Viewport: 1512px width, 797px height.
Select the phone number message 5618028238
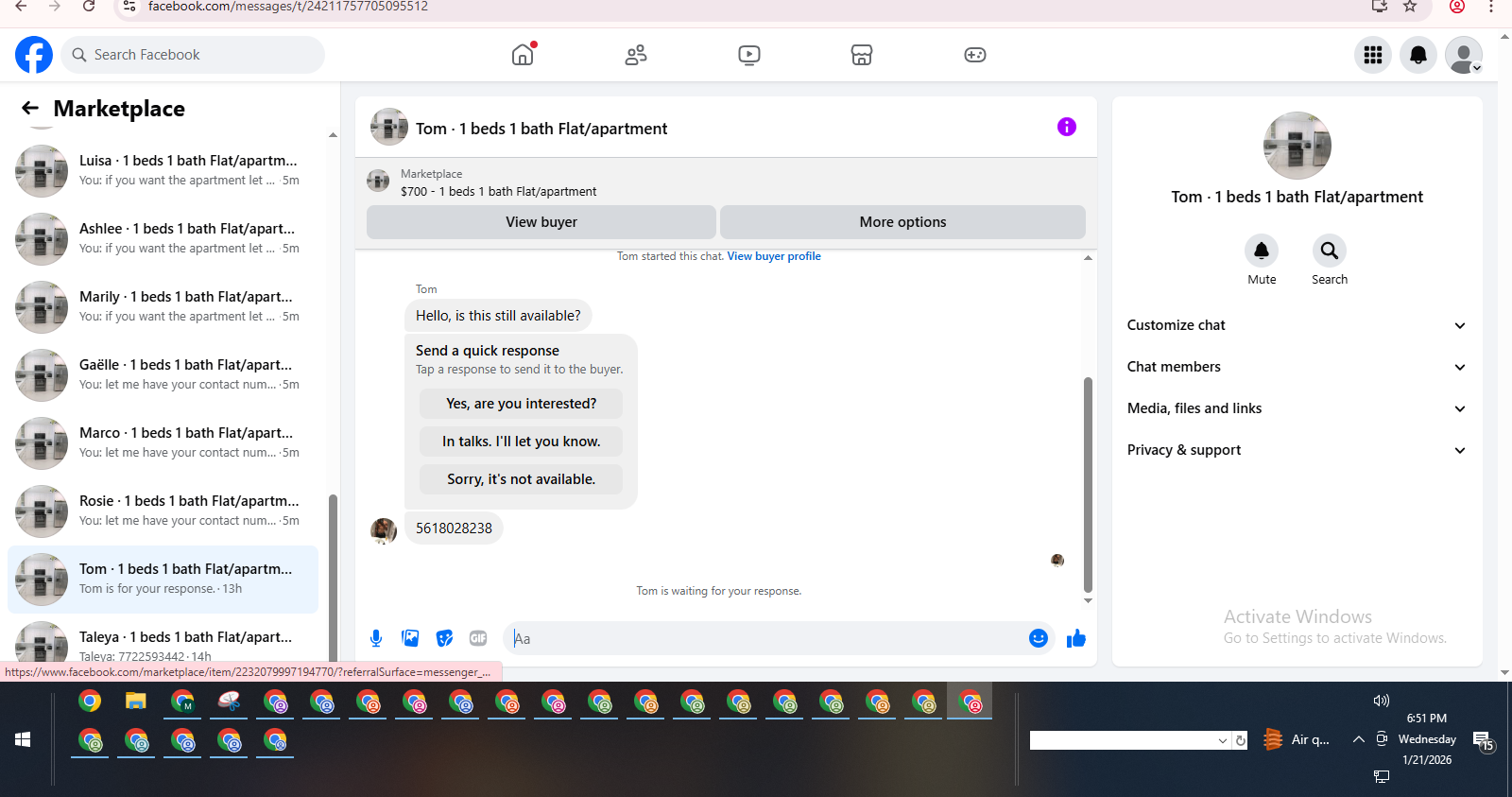pyautogui.click(x=454, y=528)
